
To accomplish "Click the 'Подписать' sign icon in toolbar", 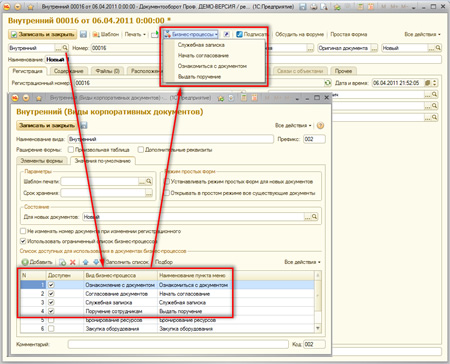I will [239, 34].
